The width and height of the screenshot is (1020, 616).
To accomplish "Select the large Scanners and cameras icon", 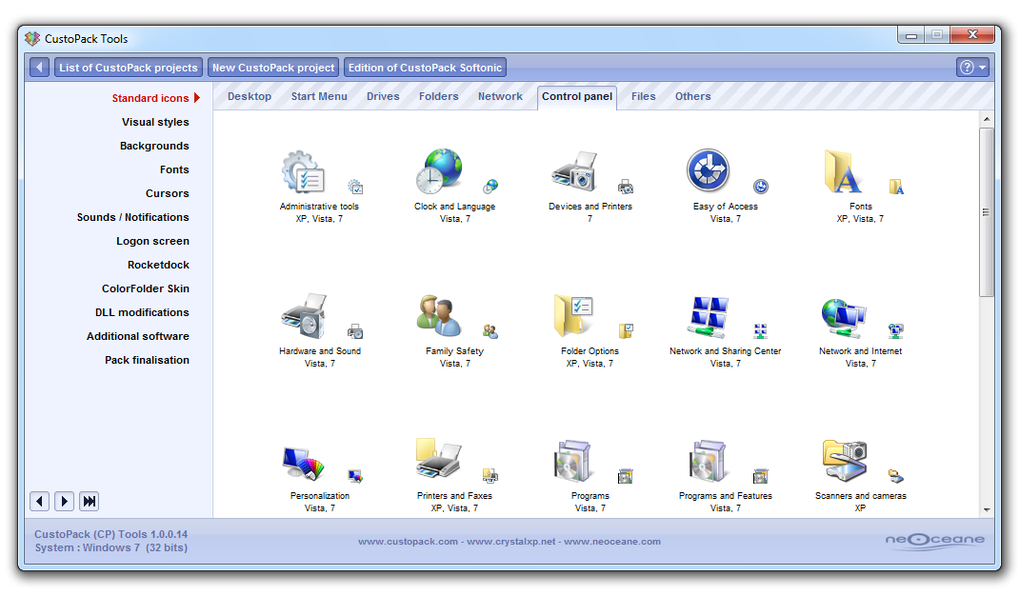I will pyautogui.click(x=844, y=461).
